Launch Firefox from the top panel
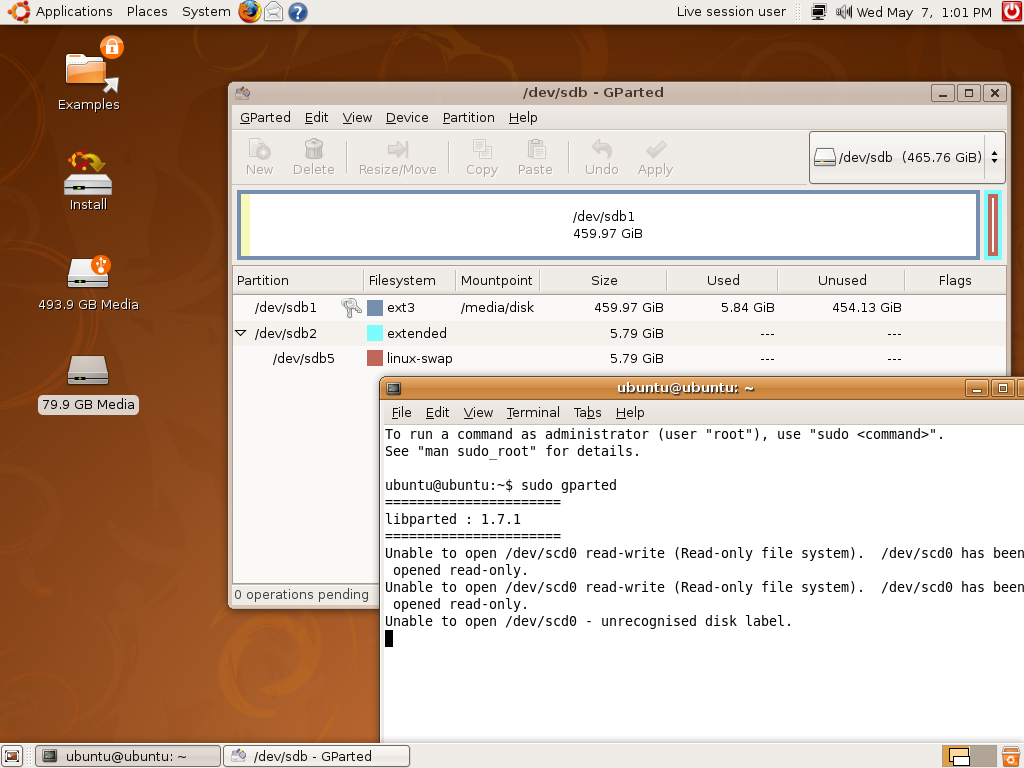Viewport: 1024px width, 768px height. tap(249, 12)
